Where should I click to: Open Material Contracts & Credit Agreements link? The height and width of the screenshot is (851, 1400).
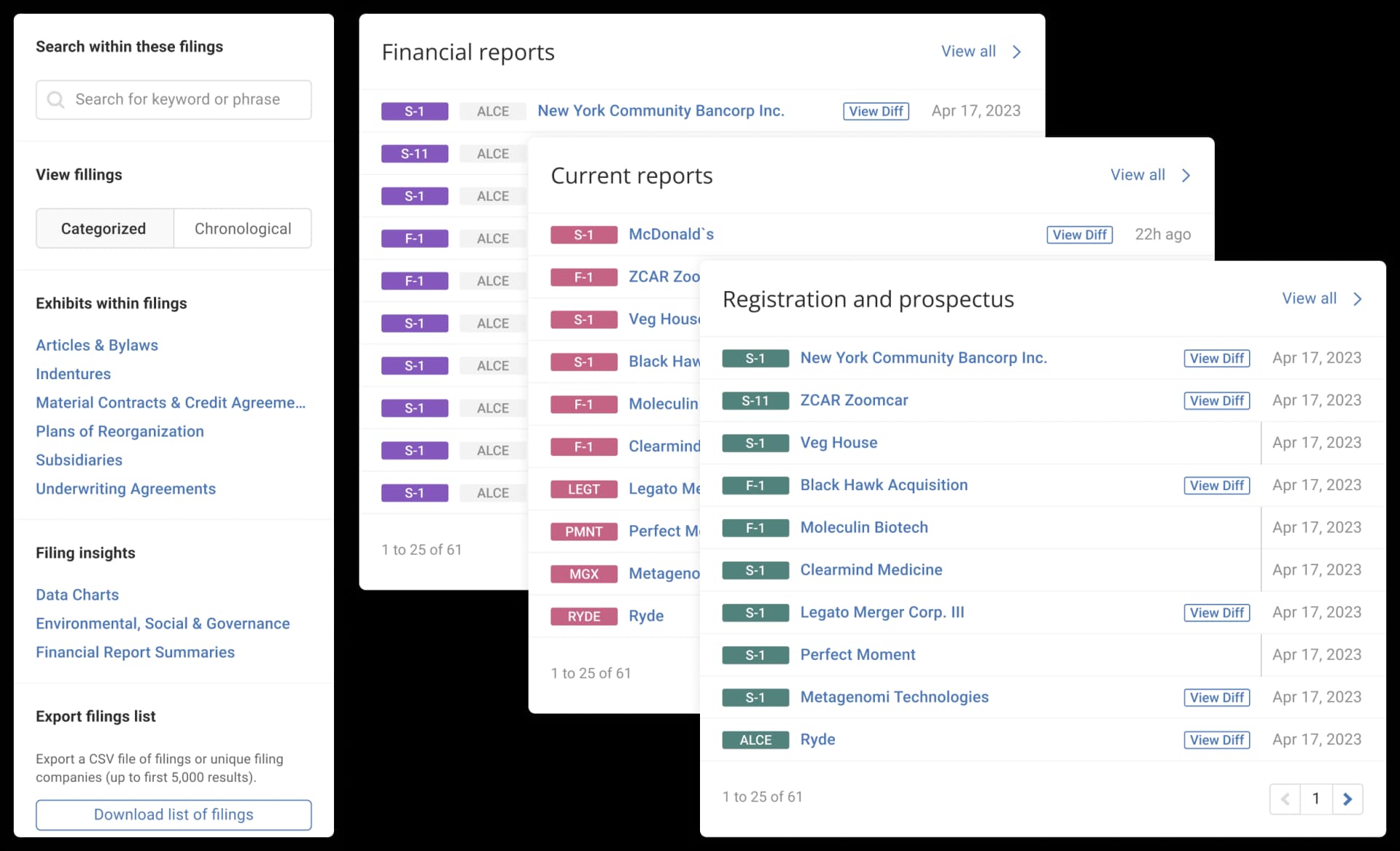171,403
